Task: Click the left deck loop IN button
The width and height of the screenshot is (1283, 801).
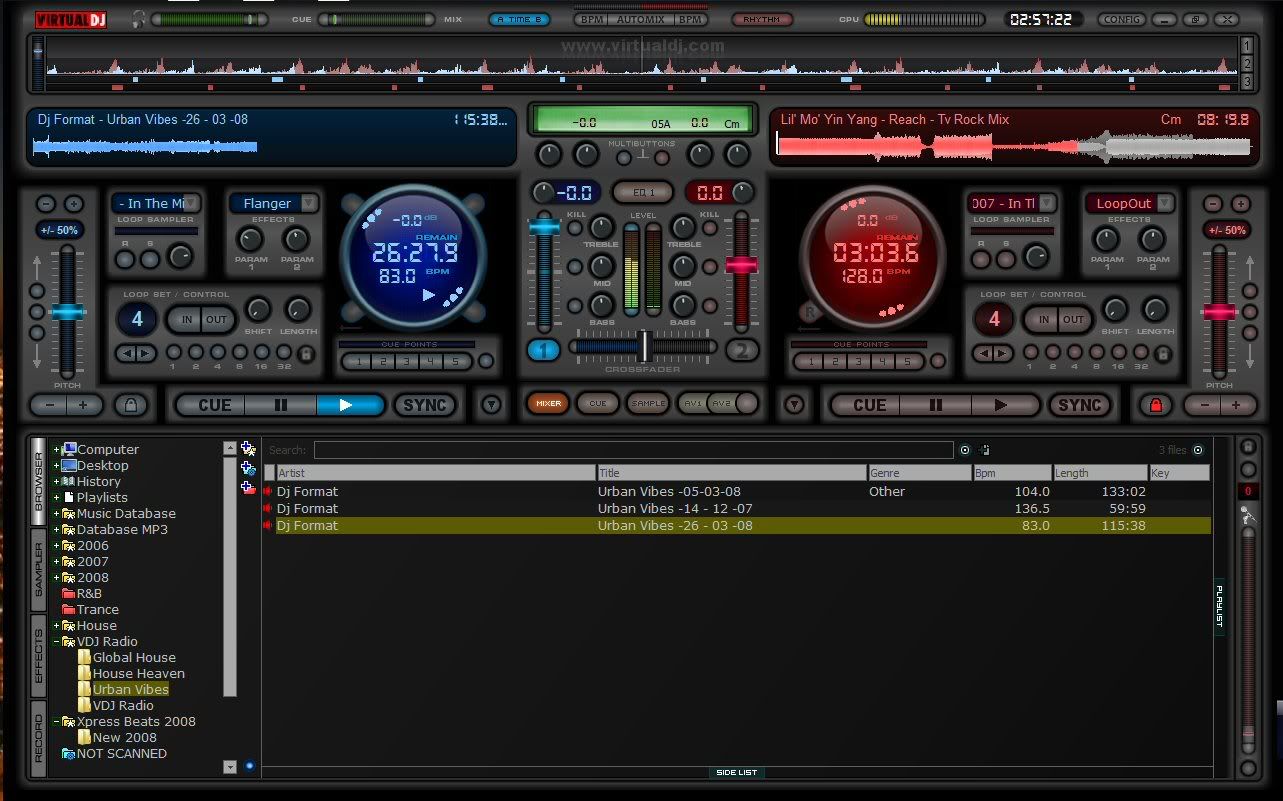Action: (184, 320)
